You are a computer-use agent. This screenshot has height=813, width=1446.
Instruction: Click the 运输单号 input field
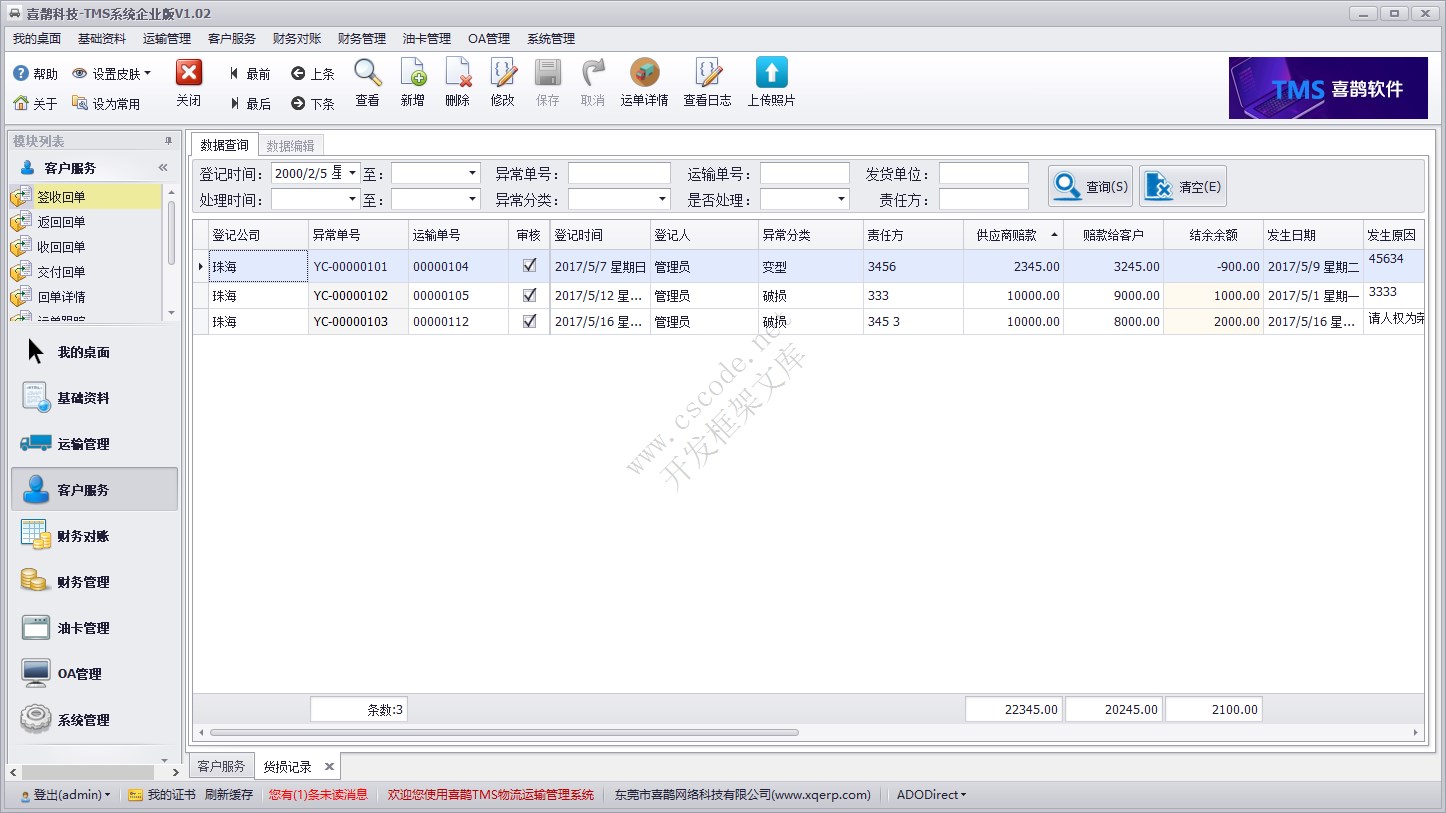pyautogui.click(x=804, y=173)
